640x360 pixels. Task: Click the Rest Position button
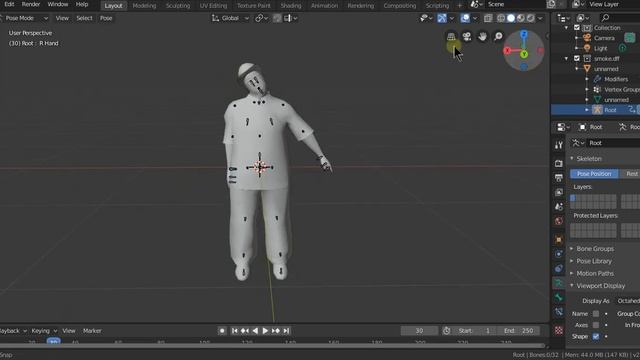(x=630, y=174)
